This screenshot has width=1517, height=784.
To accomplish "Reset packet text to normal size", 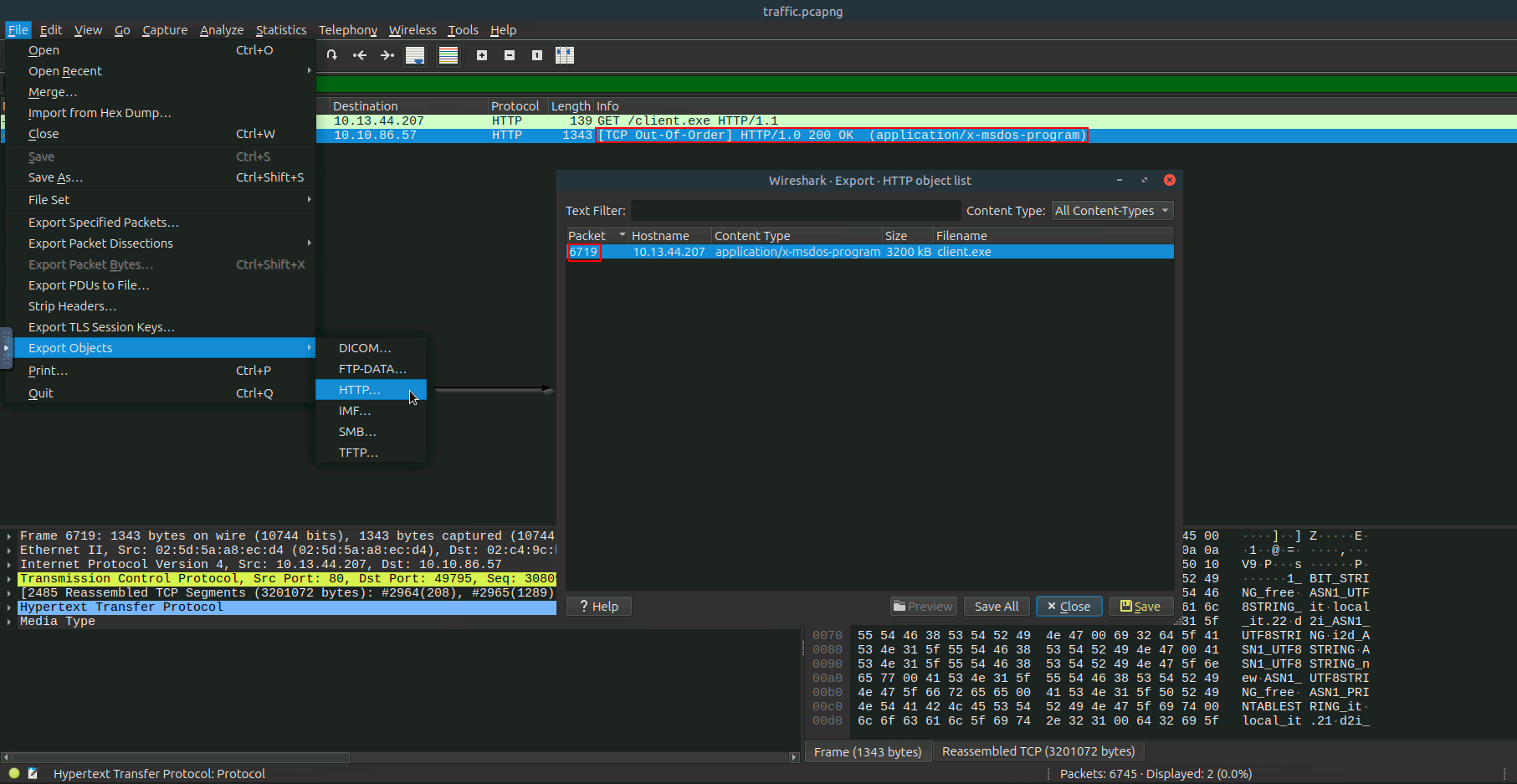I will click(x=537, y=55).
